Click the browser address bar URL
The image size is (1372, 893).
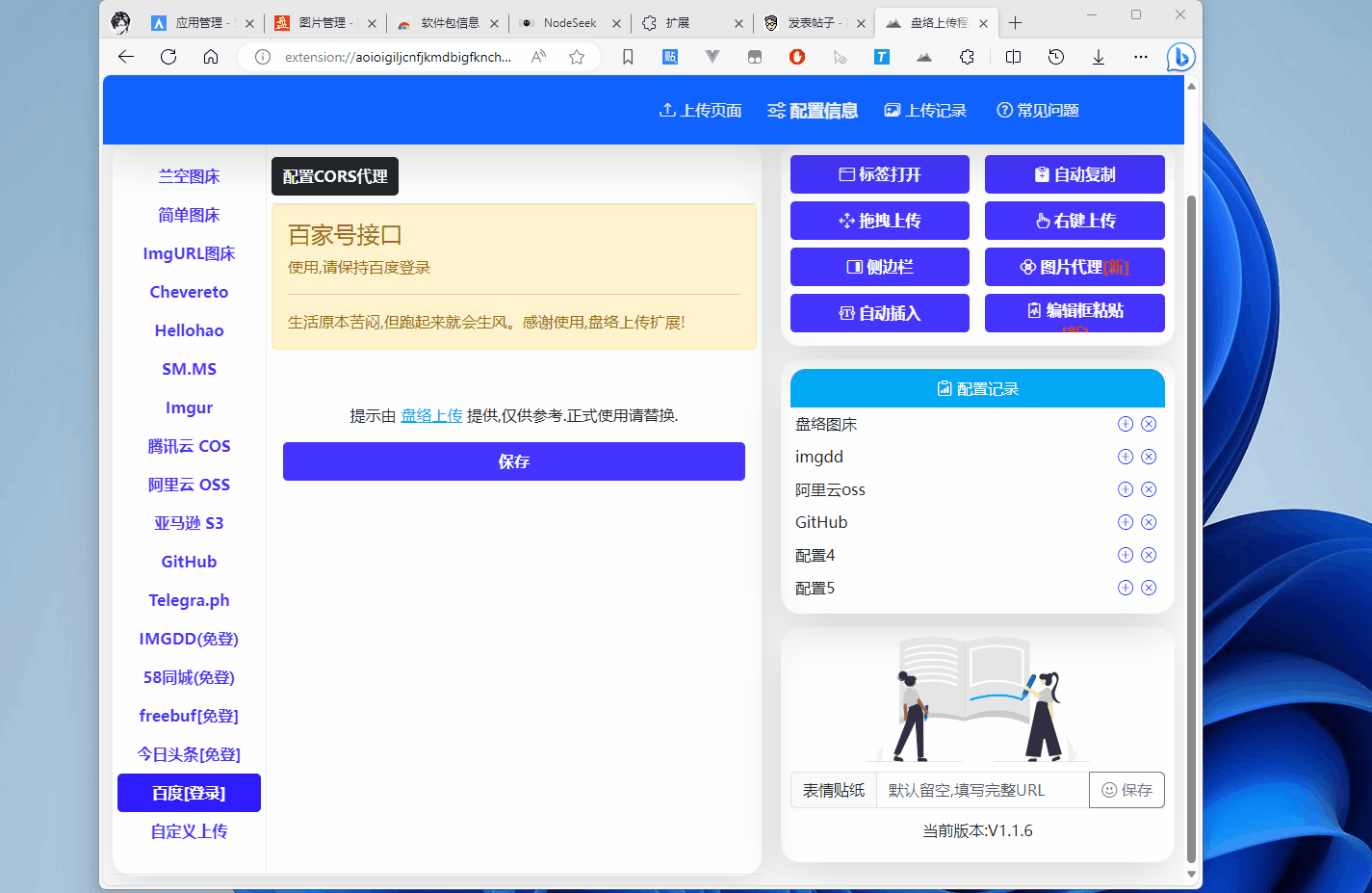[x=398, y=57]
